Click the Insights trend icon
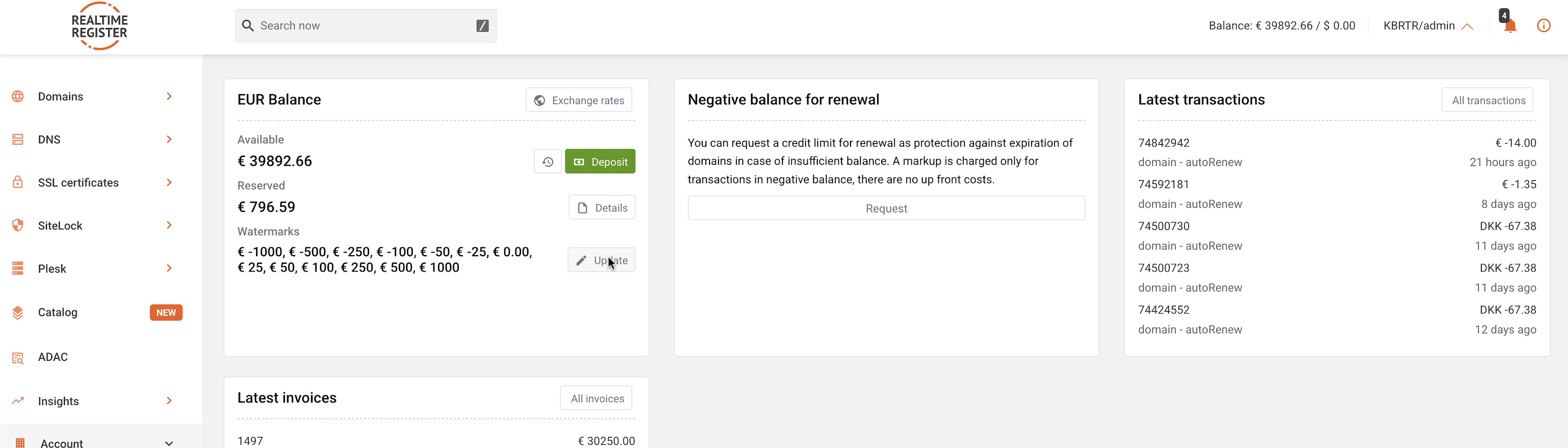1568x448 pixels. click(17, 400)
